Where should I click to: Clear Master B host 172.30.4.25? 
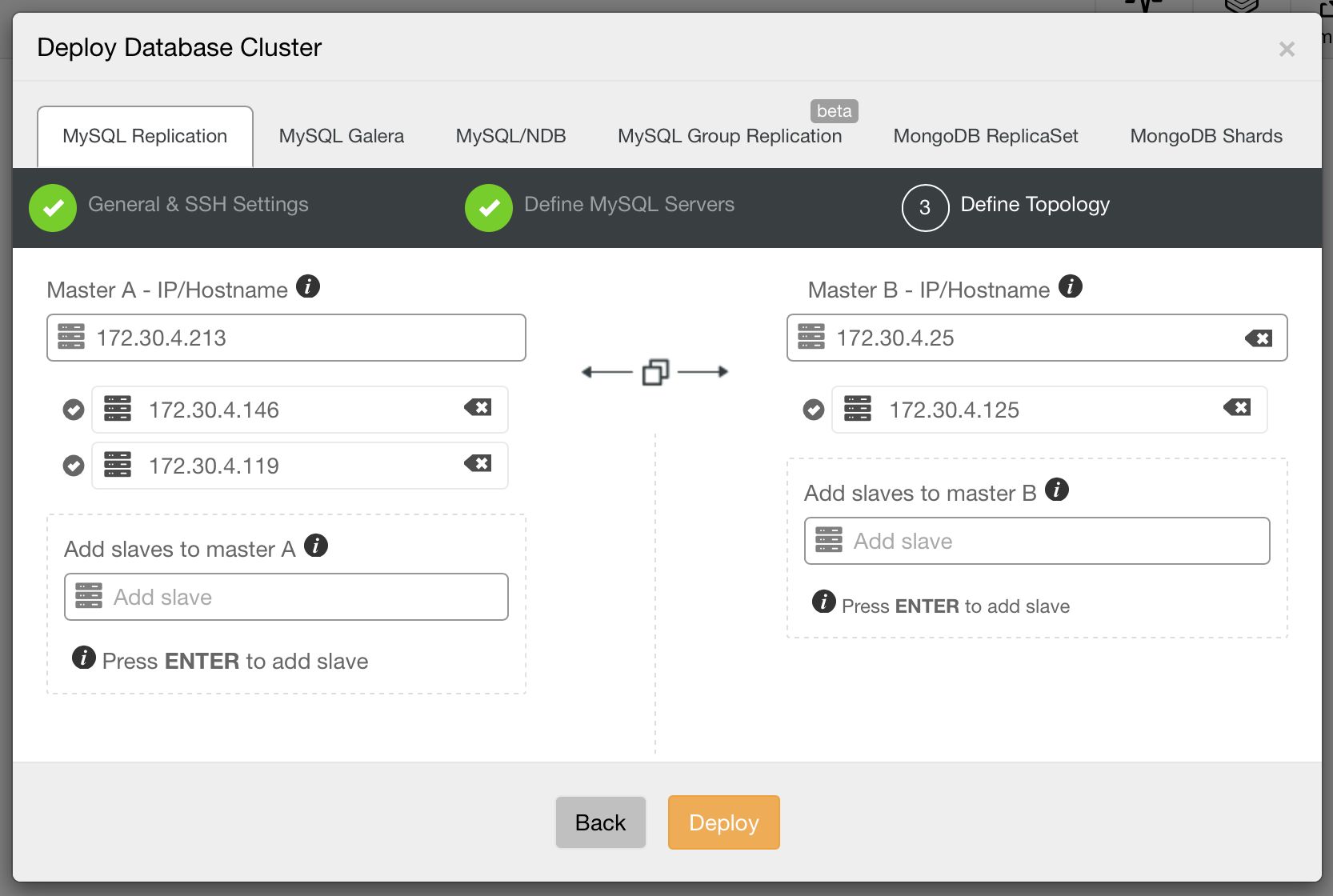1259,338
